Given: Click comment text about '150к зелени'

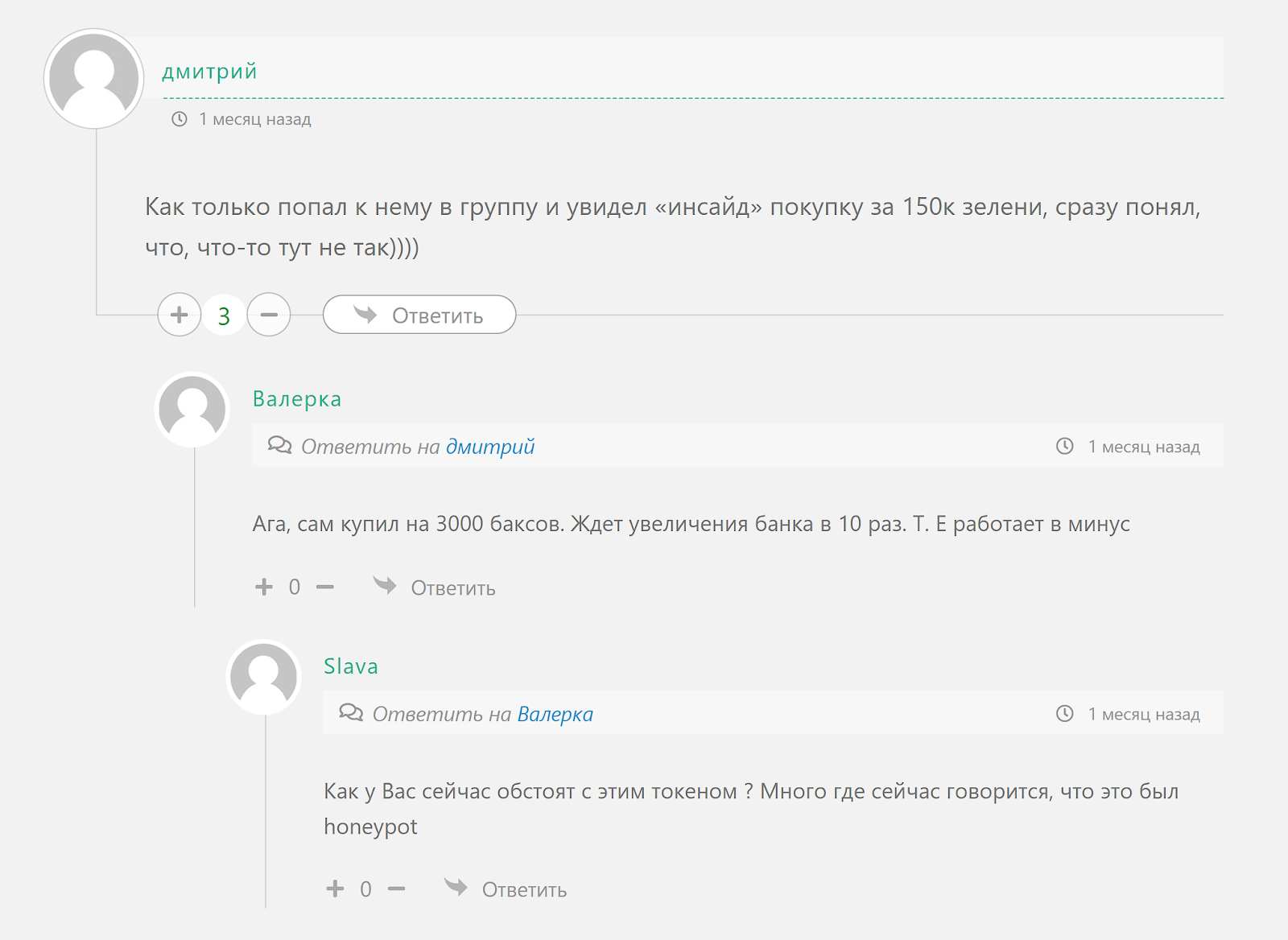Looking at the screenshot, I should [673, 226].
